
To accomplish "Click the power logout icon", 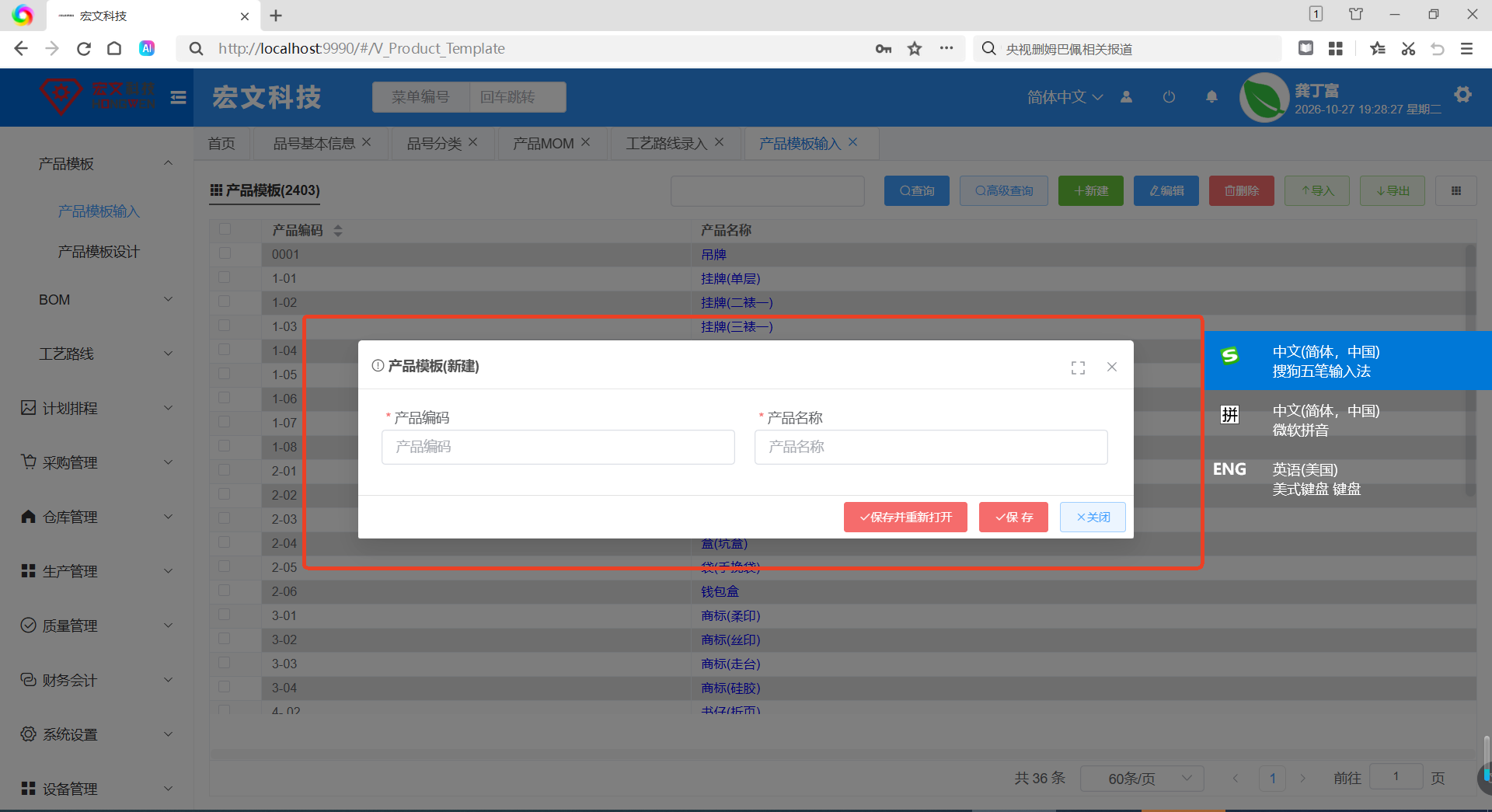I will pyautogui.click(x=1169, y=97).
